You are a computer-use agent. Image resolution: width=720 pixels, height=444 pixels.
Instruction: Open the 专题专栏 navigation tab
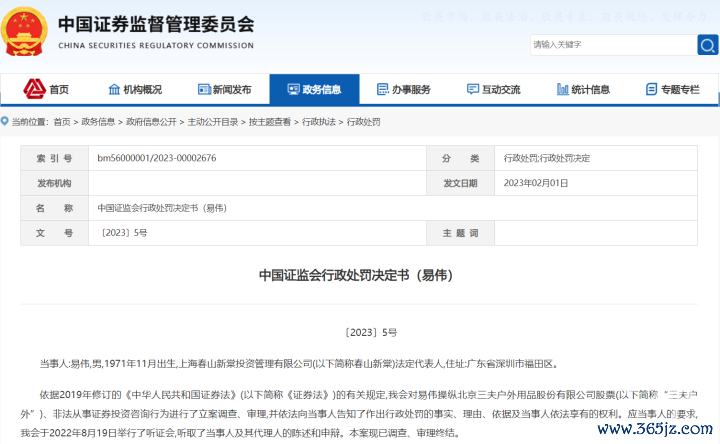pos(673,89)
